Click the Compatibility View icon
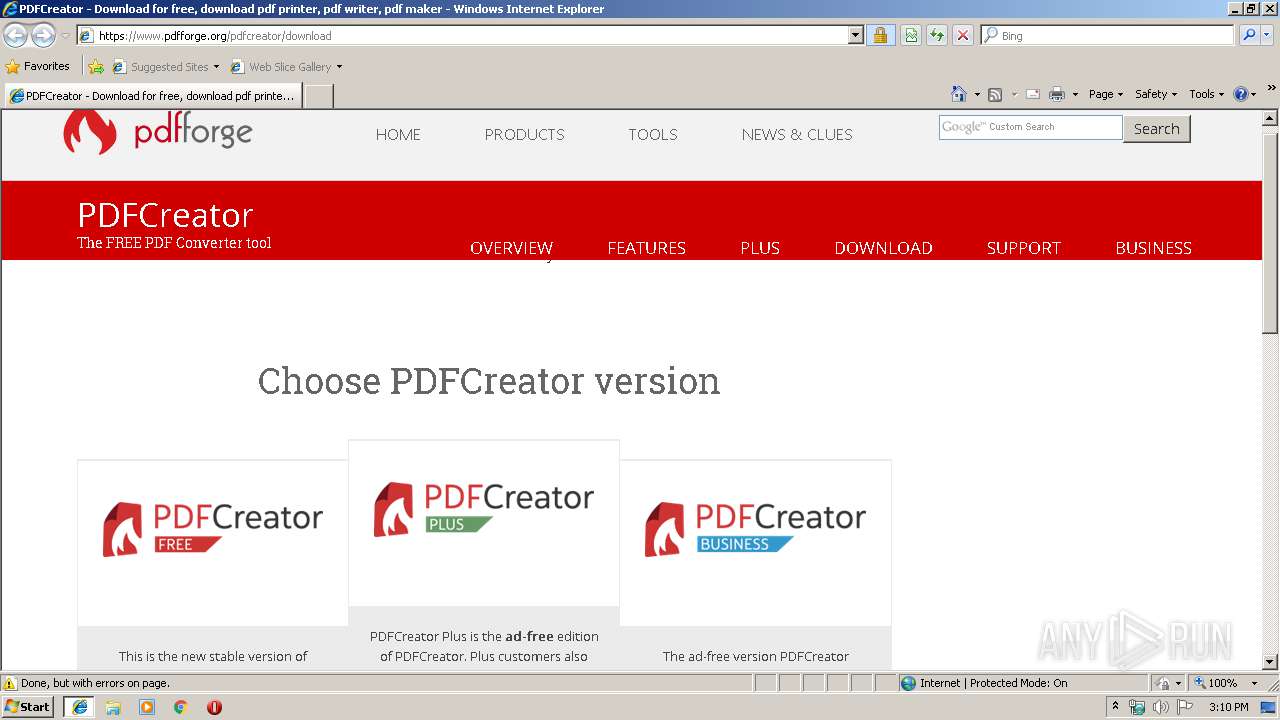This screenshot has height=720, width=1280. click(911, 35)
